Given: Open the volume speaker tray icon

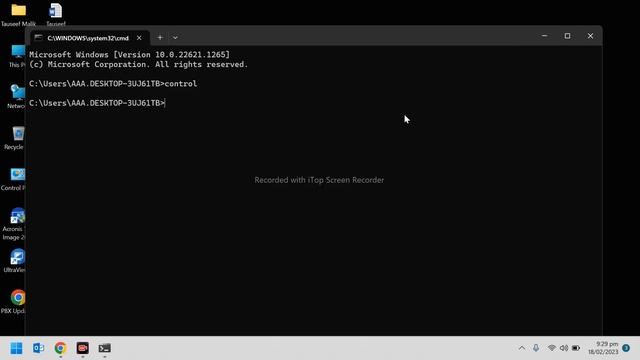Looking at the screenshot, I should (564, 348).
